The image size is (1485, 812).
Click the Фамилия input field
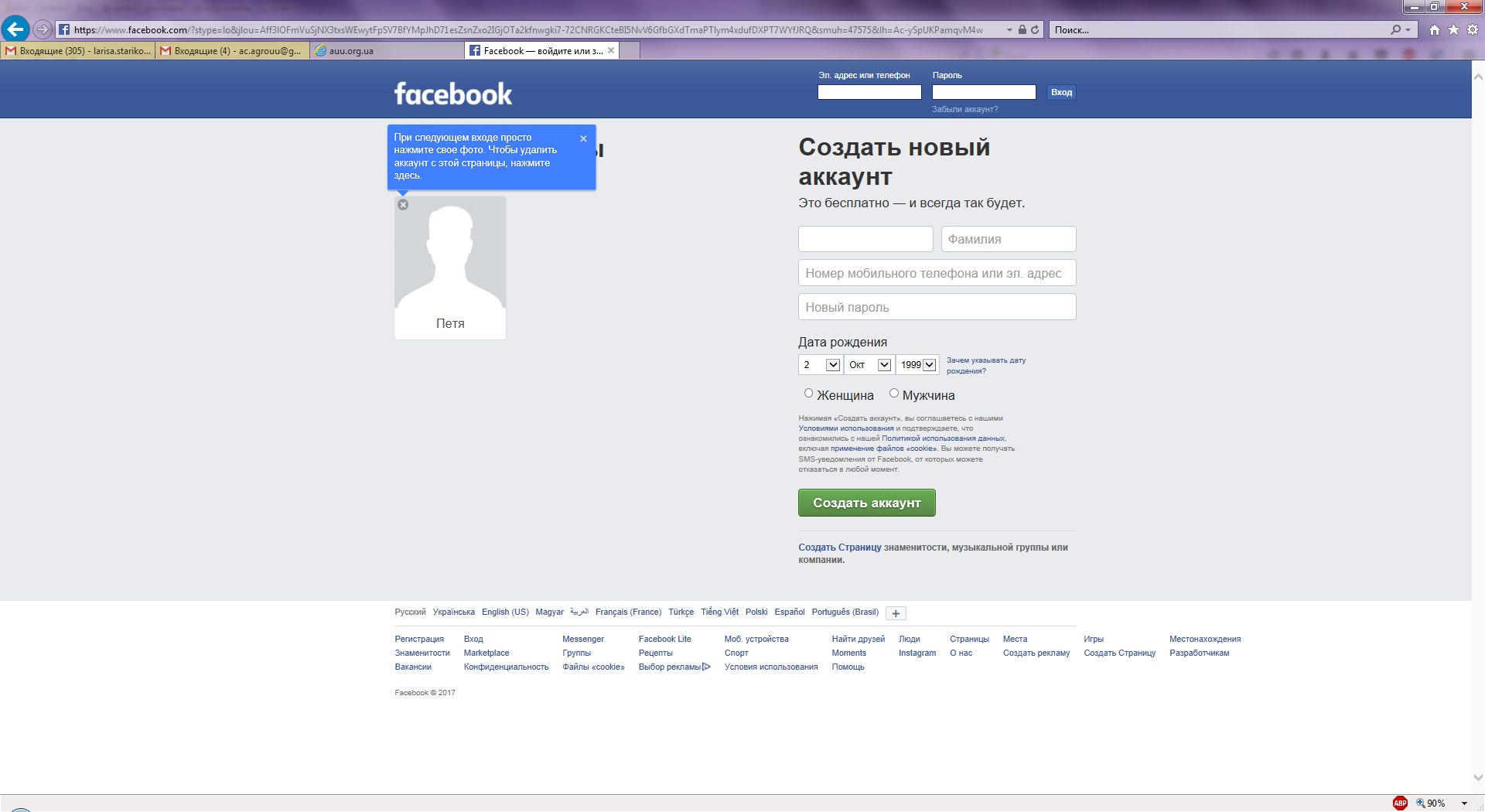pyautogui.click(x=1009, y=239)
